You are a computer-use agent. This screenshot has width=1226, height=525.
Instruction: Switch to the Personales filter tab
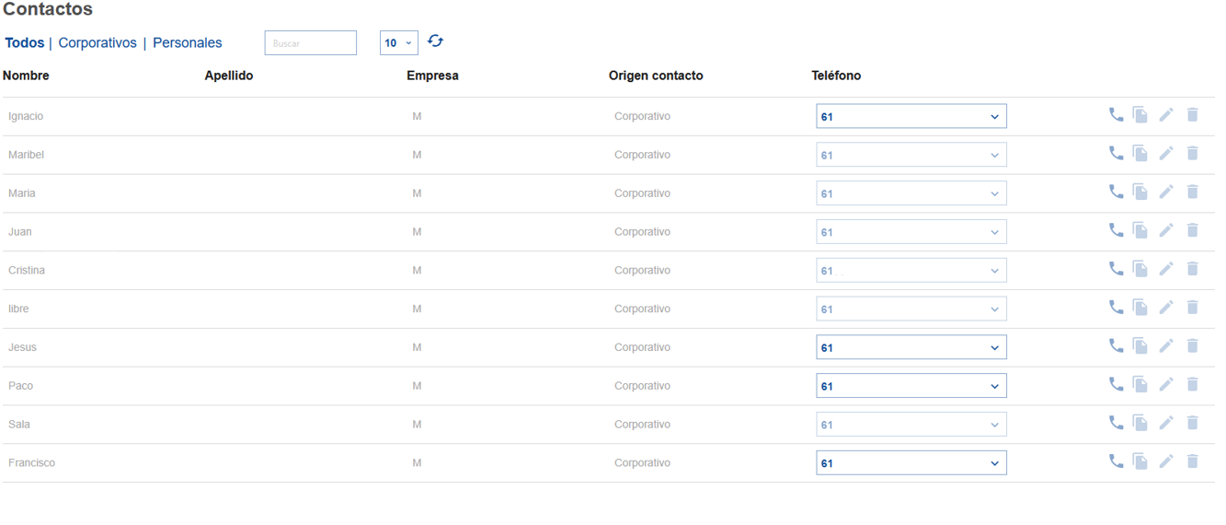tap(187, 43)
